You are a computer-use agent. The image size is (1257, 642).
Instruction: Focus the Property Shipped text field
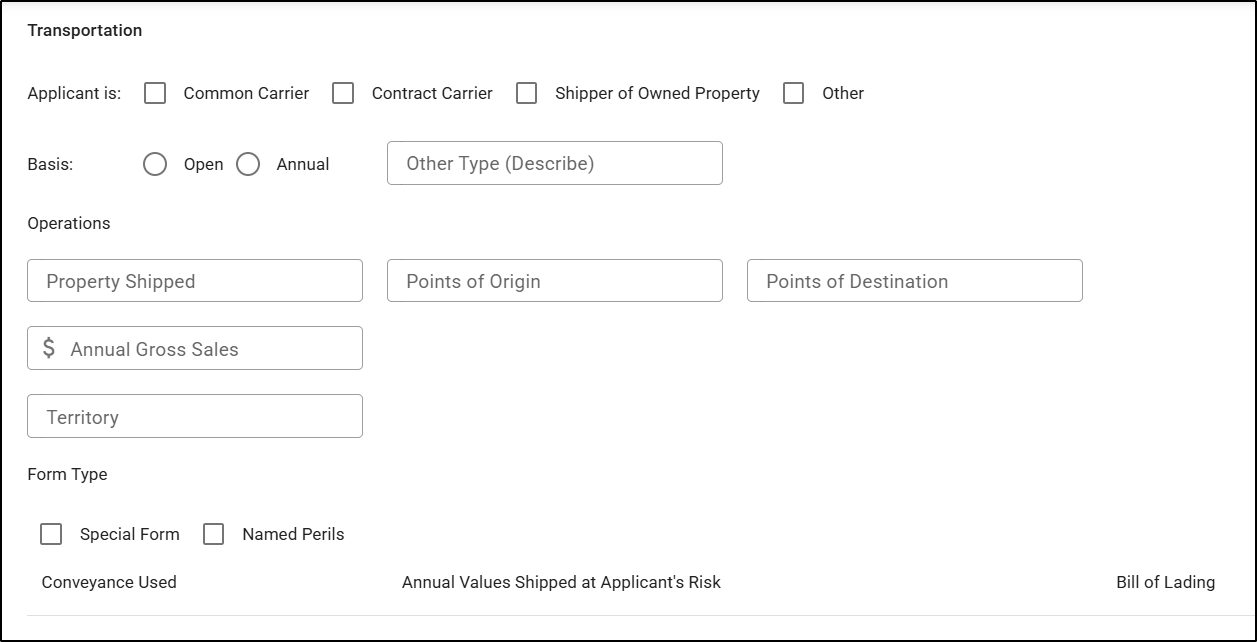[195, 281]
